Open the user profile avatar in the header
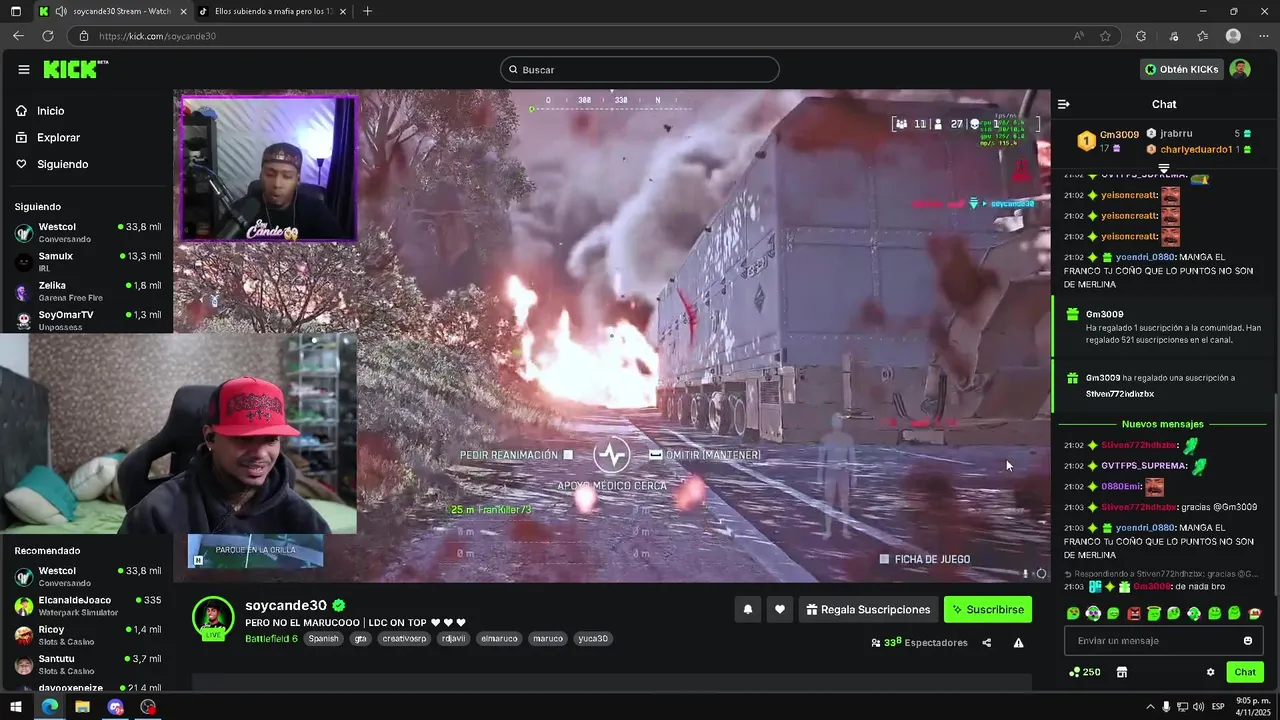 point(1240,69)
